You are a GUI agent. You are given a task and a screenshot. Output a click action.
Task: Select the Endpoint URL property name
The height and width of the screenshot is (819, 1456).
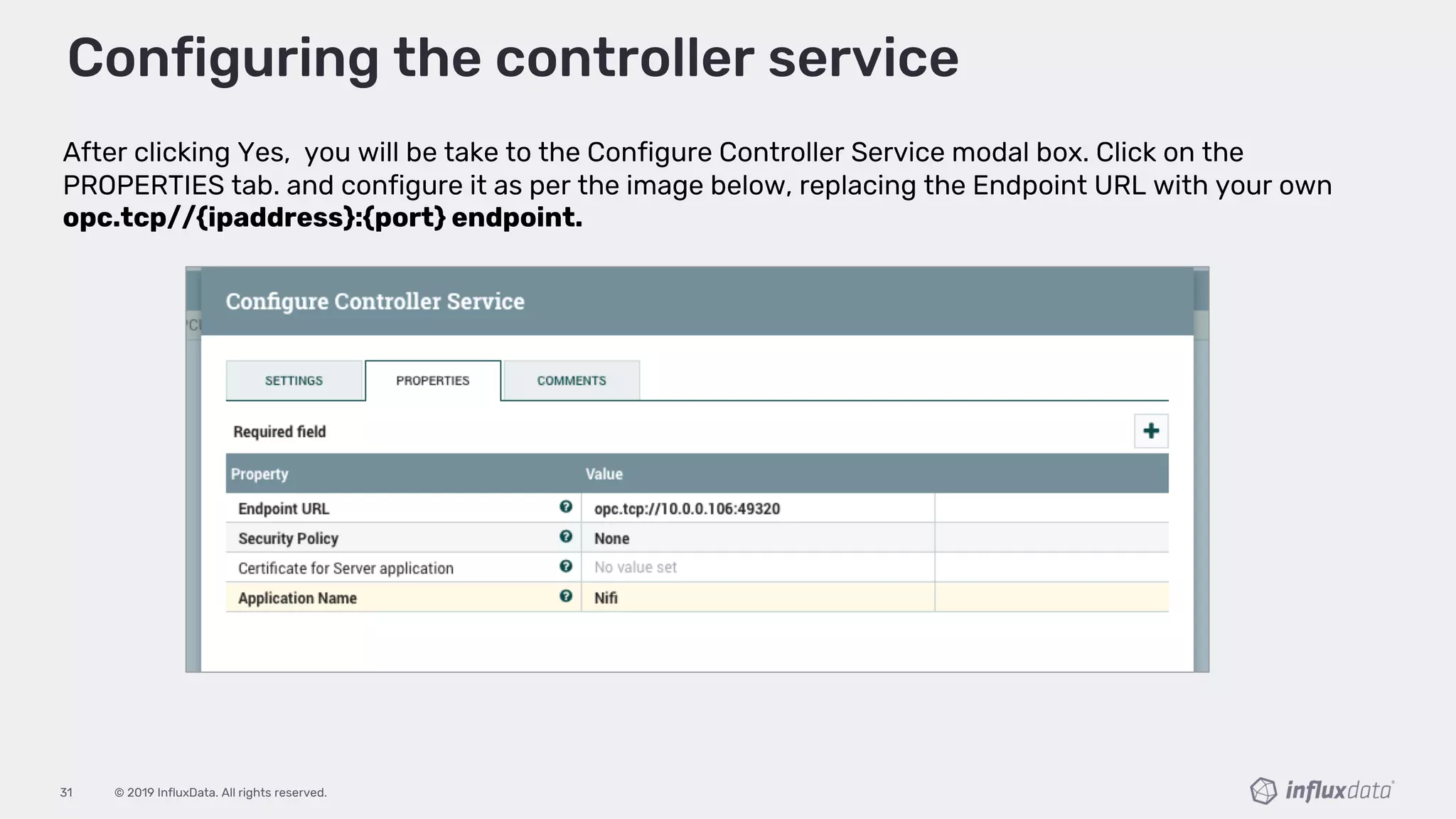pos(284,509)
